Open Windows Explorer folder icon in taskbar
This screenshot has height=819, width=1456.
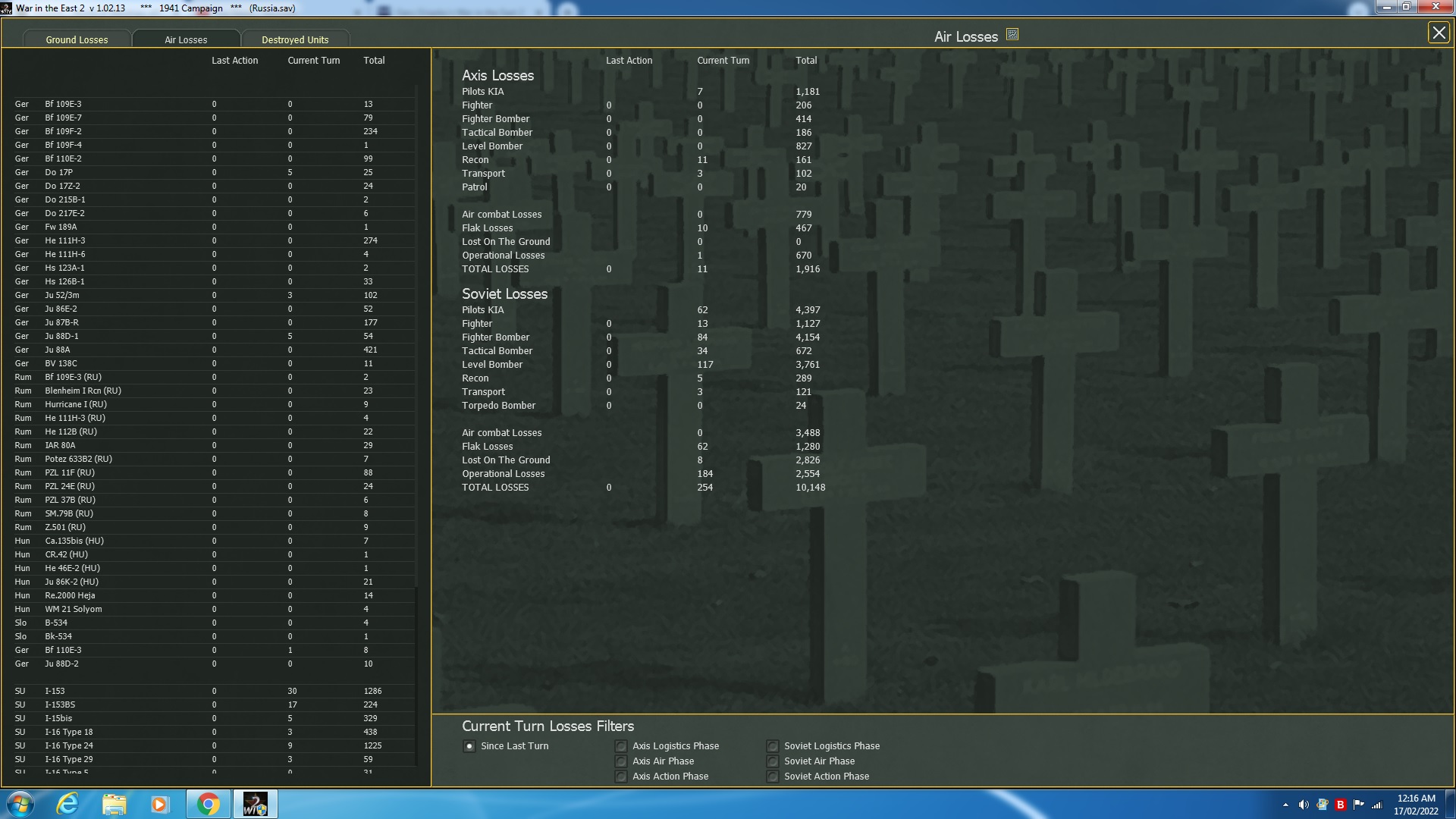coord(114,804)
